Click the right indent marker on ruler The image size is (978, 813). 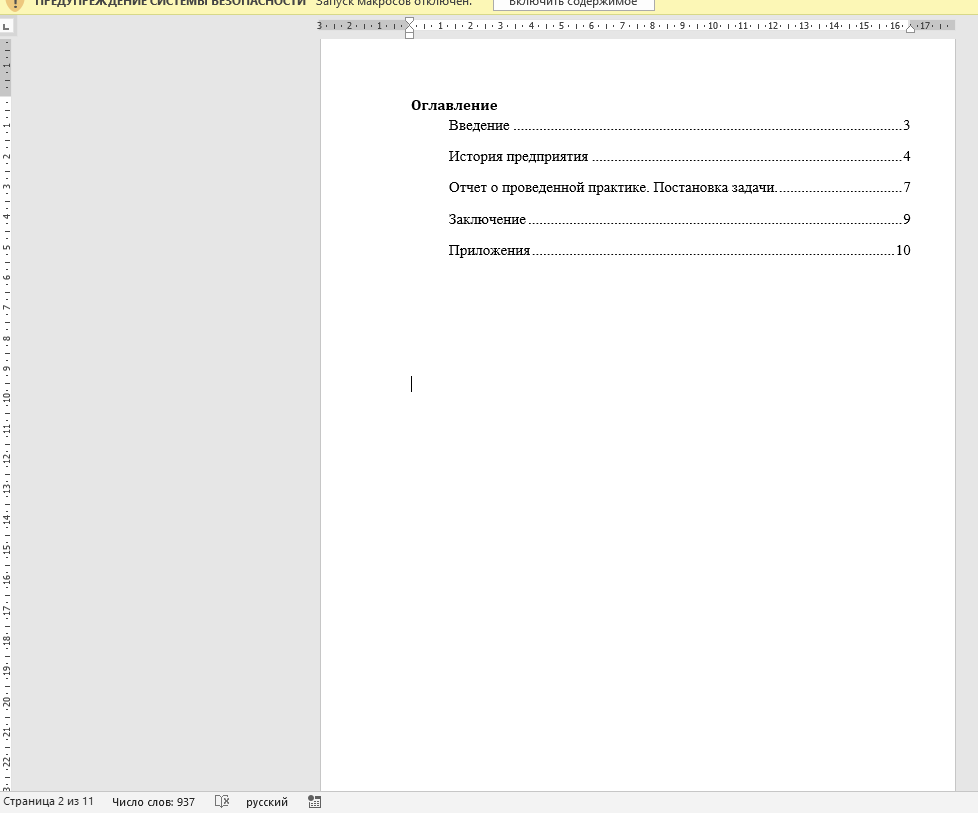(910, 28)
